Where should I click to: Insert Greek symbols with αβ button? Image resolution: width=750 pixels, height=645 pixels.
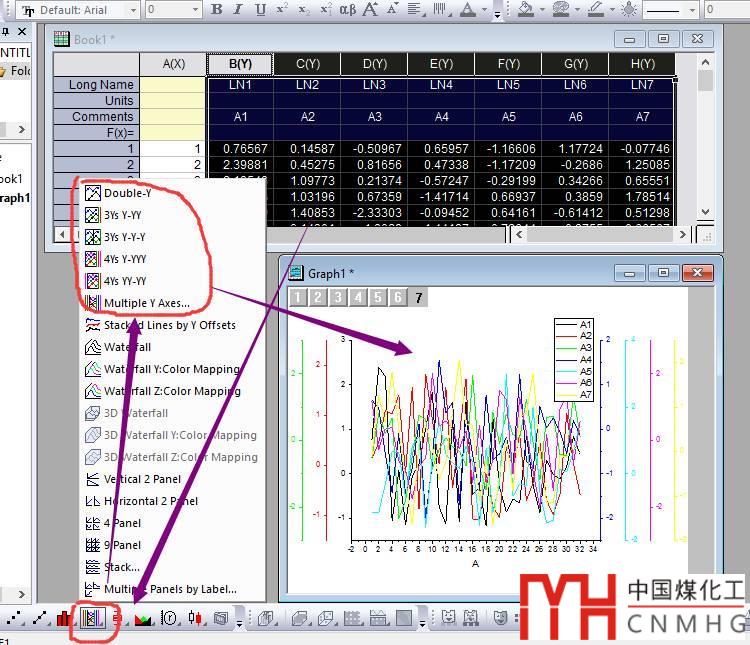347,9
